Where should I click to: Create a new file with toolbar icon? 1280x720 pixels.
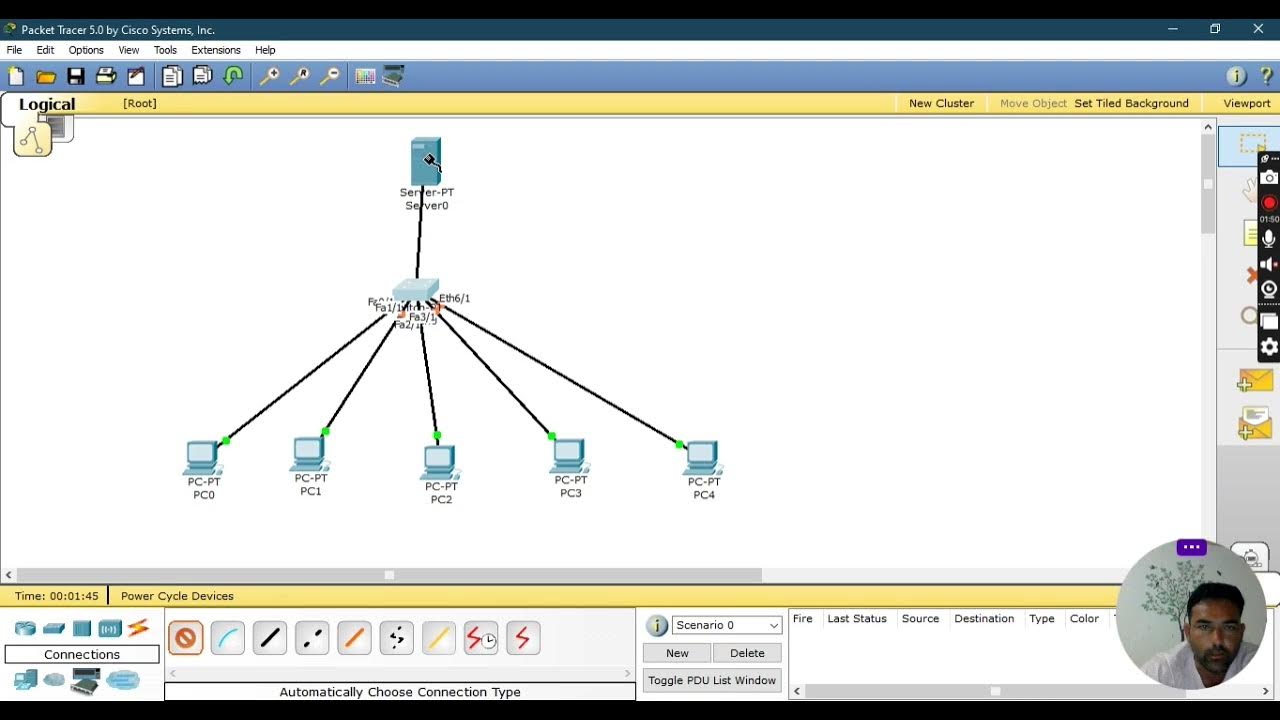click(16, 76)
